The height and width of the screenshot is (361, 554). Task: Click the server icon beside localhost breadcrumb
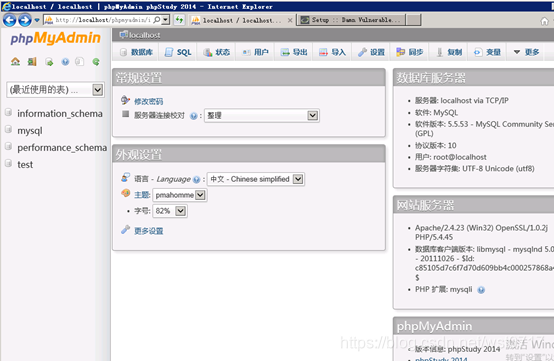[123, 35]
